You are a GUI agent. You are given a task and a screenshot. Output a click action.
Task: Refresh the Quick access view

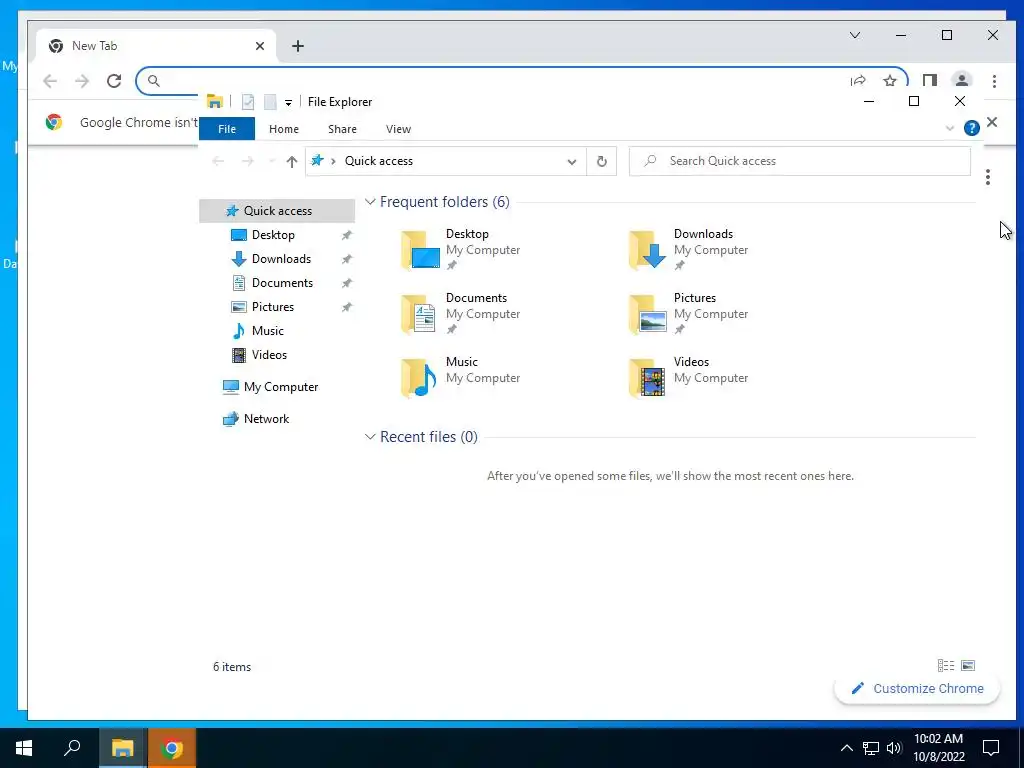(x=601, y=161)
